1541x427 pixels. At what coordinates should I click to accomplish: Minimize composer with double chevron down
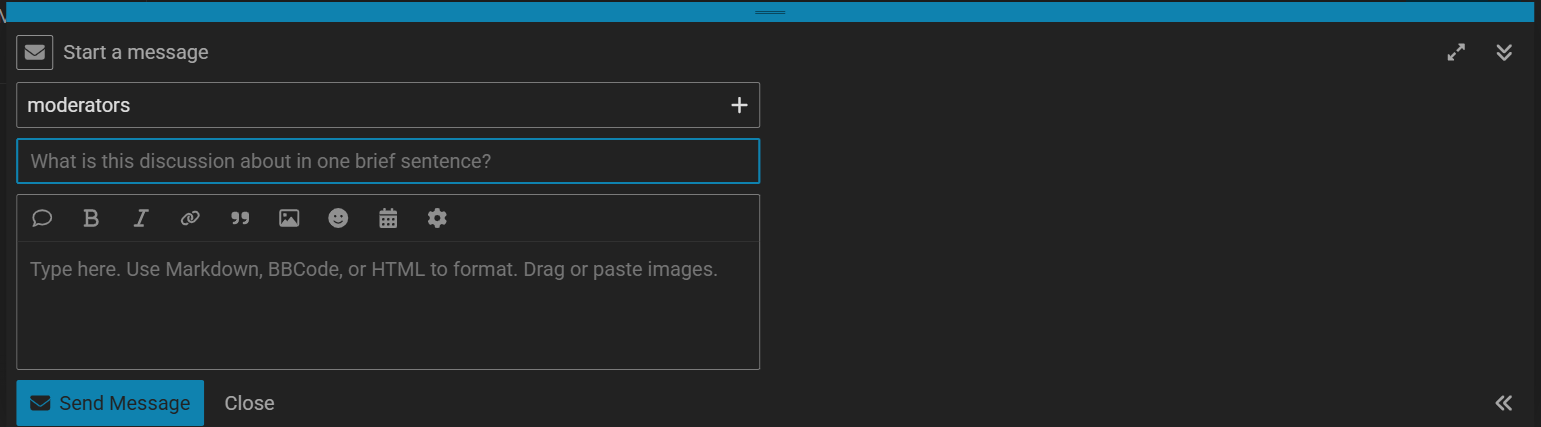(x=1503, y=52)
